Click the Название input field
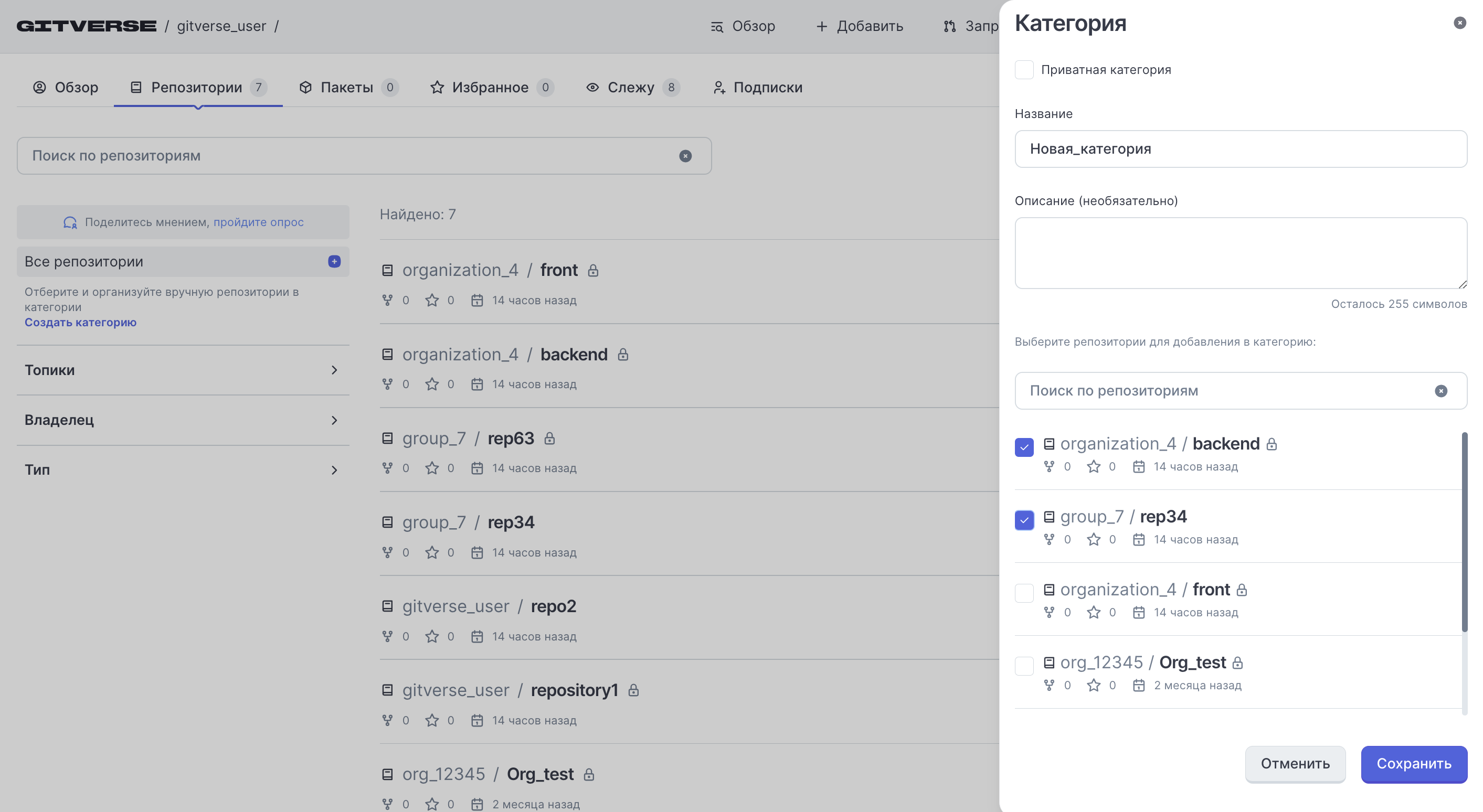 tap(1241, 149)
